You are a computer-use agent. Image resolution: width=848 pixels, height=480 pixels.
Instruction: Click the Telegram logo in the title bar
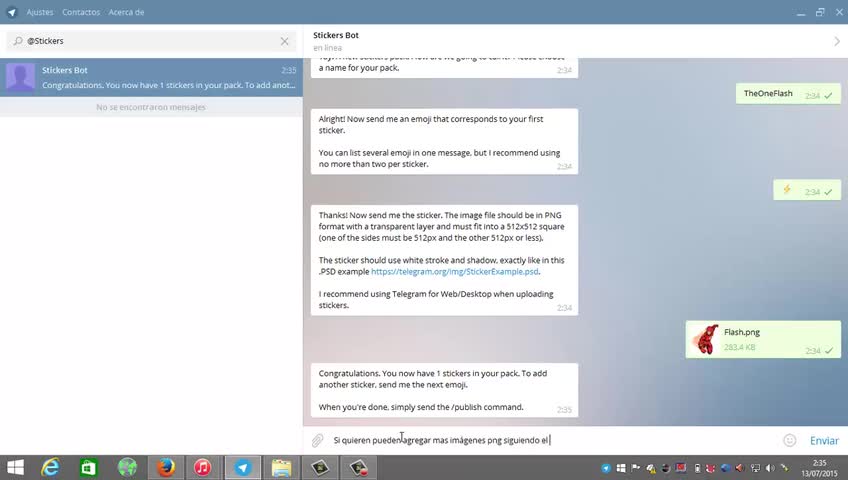[x=12, y=12]
